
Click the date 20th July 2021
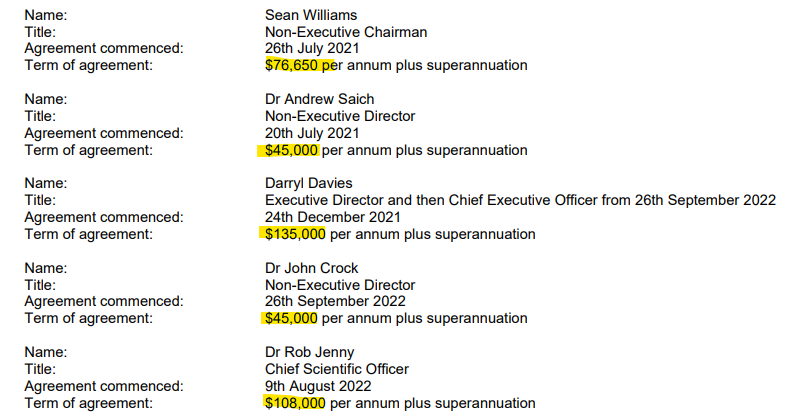coord(312,133)
